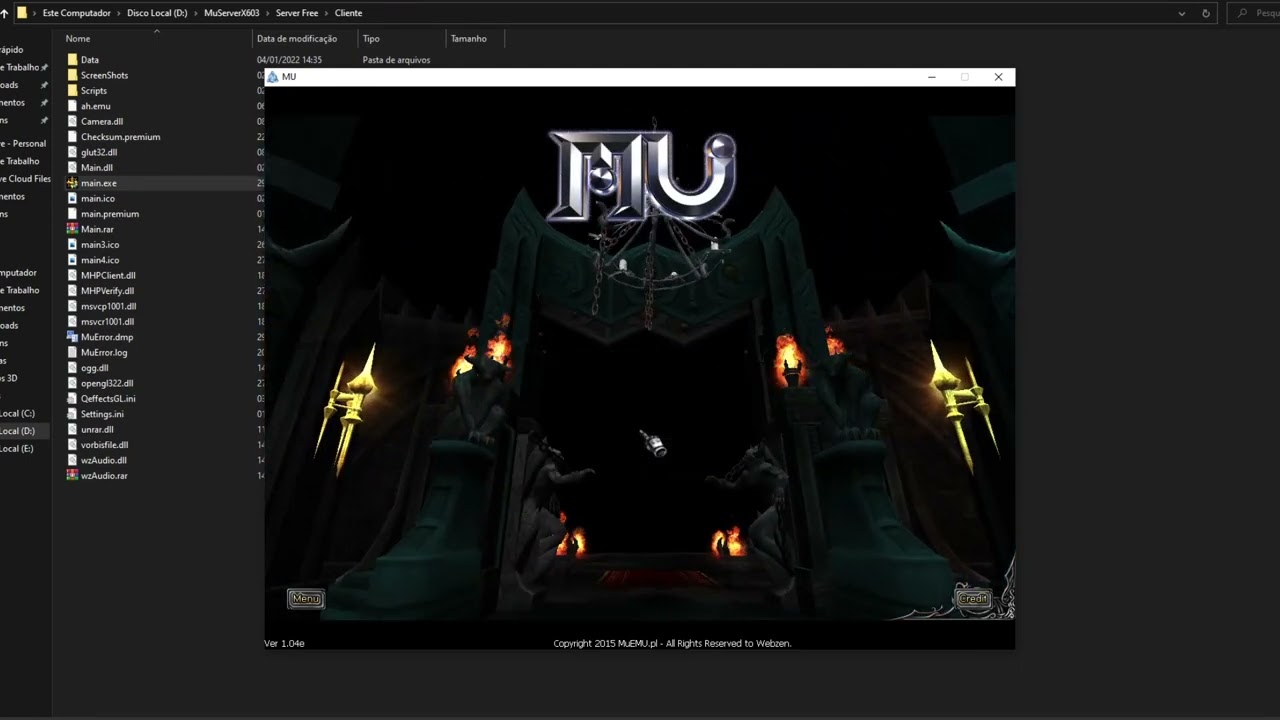
Task: Select the vorbisfile.dll file name
Action: click(x=104, y=445)
